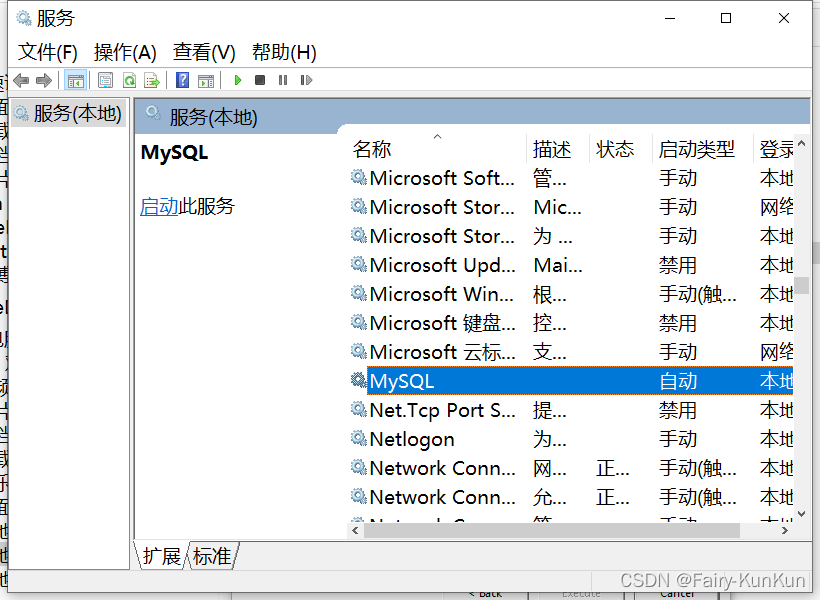Screen dimensions: 820x600
Task: Select the Netlogon service row
Action: [571, 439]
